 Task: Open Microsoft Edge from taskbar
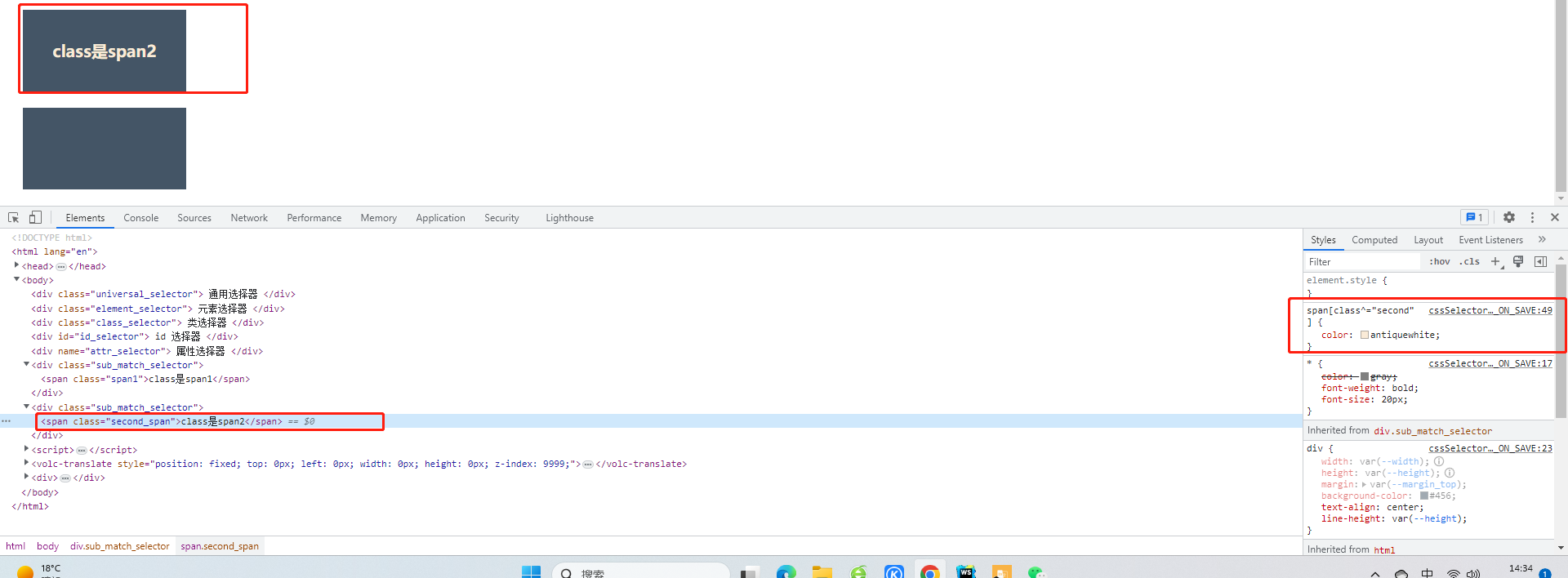point(786,571)
